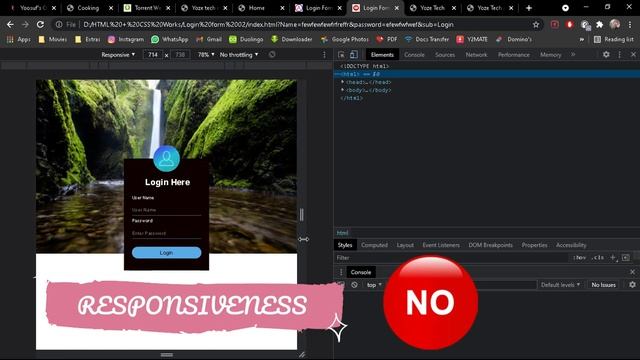Open console settings gear

point(632,285)
